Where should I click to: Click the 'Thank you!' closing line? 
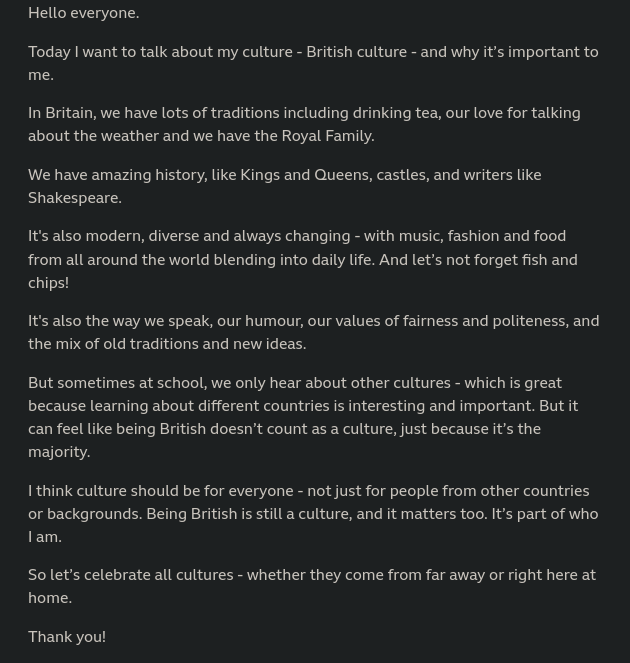click(x=67, y=637)
